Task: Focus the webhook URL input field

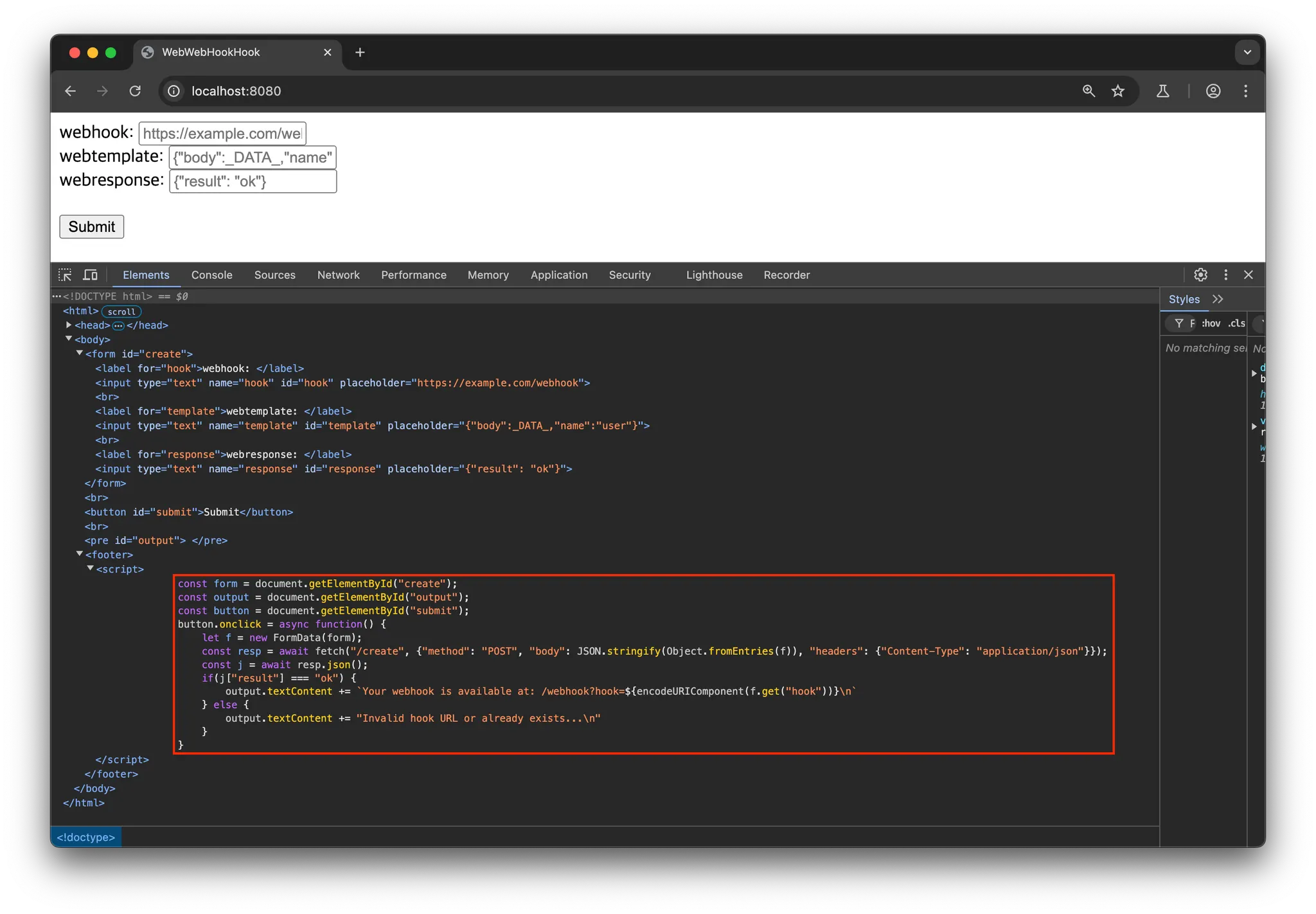Action: [x=222, y=134]
